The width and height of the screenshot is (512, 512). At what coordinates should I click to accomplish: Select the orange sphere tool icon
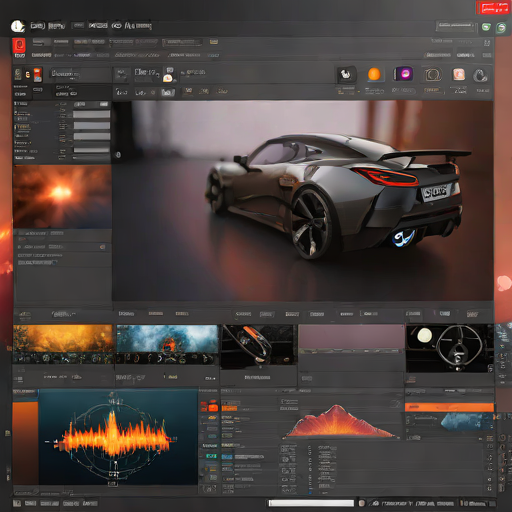tap(374, 74)
